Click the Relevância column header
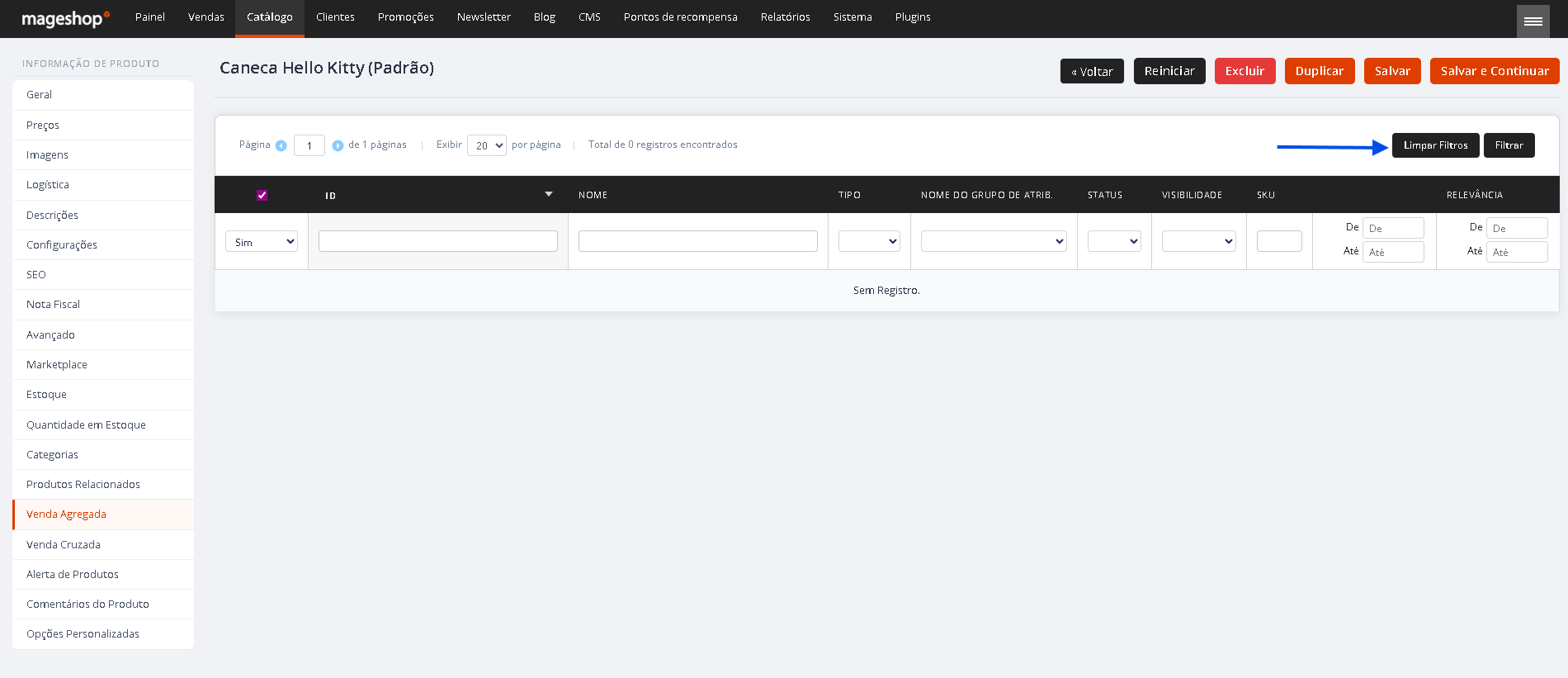Viewport: 1568px width, 678px height. click(x=1475, y=195)
